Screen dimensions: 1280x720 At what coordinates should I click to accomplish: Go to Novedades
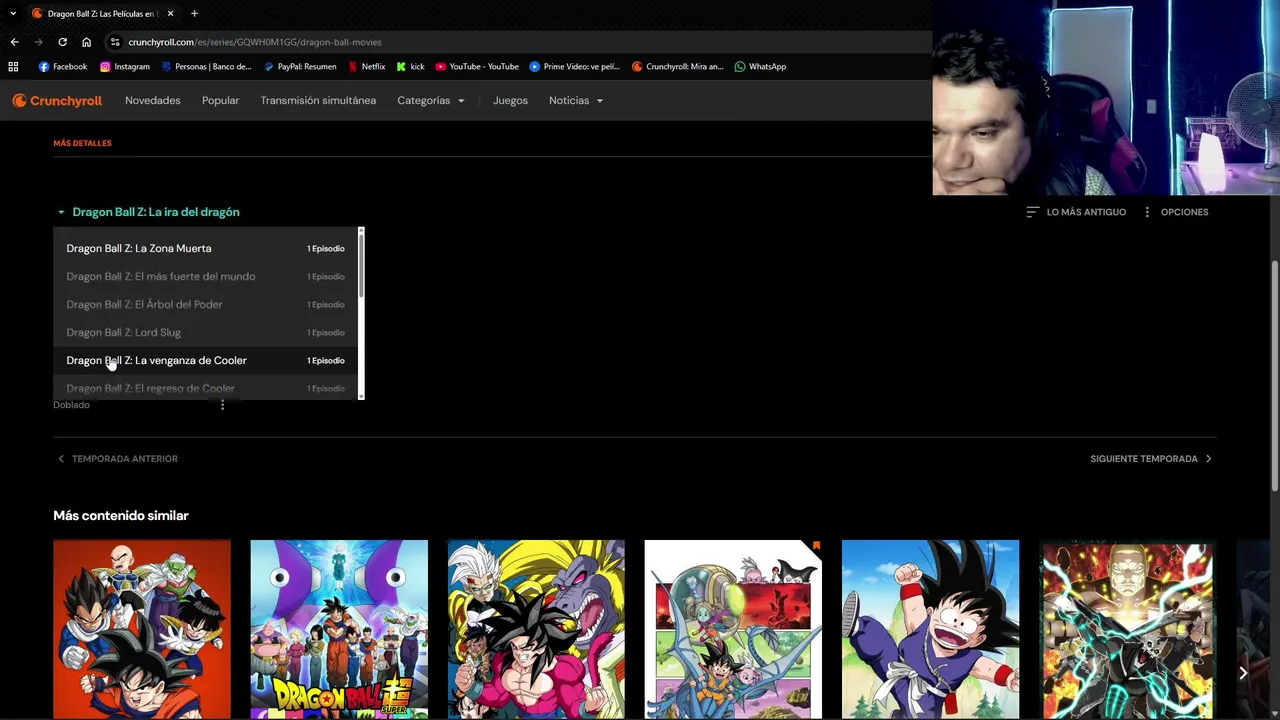coord(153,101)
